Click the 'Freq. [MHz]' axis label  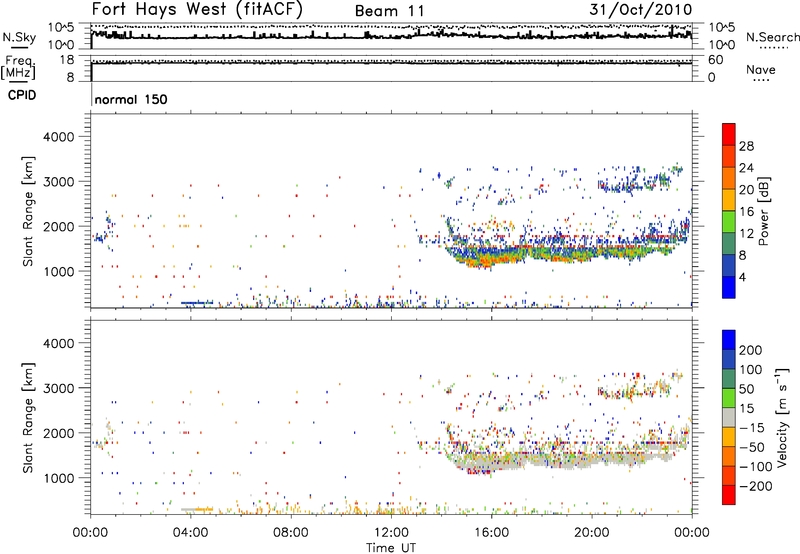click(19, 68)
